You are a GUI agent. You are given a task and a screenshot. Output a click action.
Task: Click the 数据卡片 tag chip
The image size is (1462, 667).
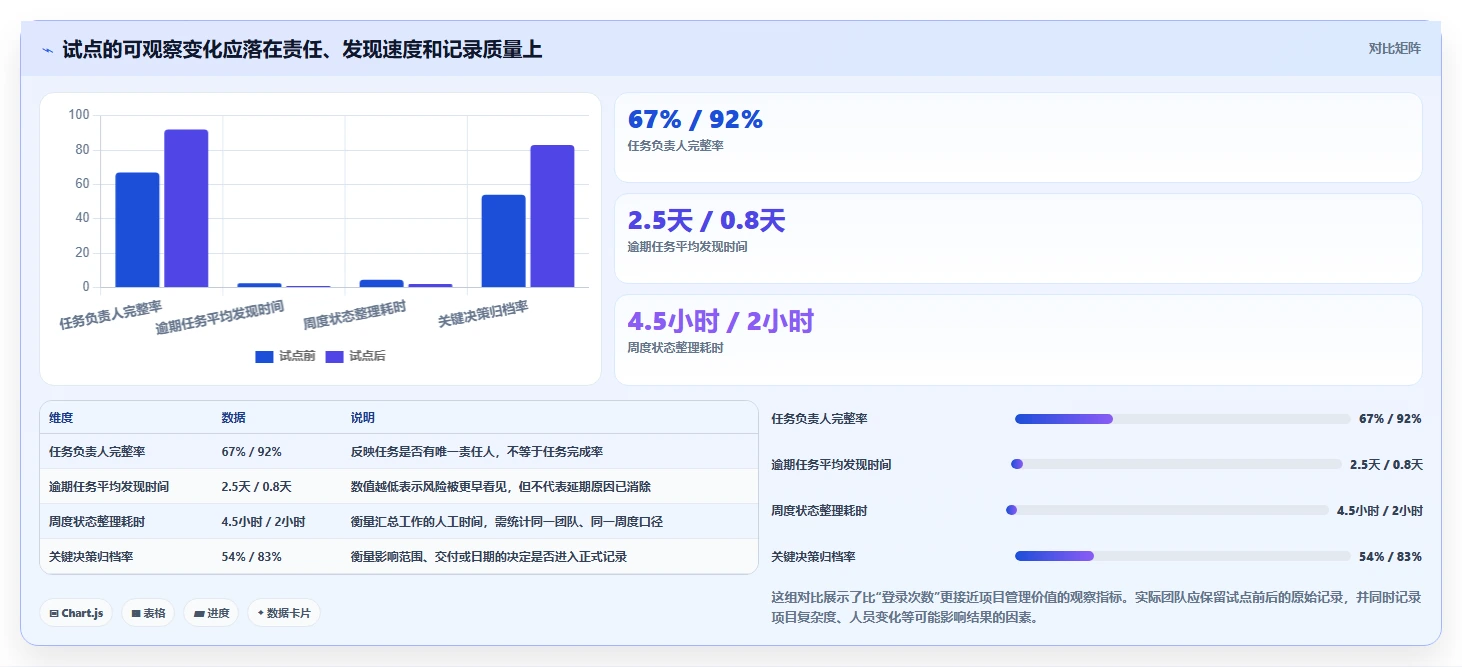click(284, 613)
